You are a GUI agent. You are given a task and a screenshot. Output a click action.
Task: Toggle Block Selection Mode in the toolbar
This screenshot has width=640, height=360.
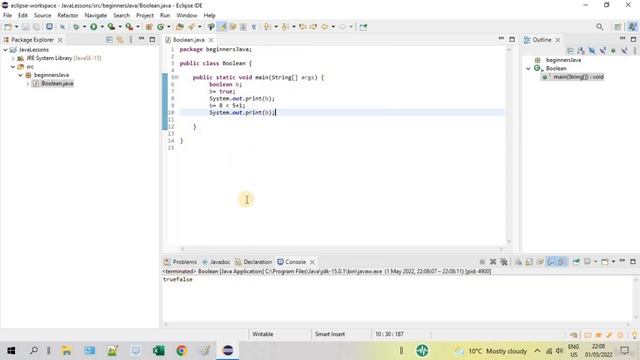(243, 27)
